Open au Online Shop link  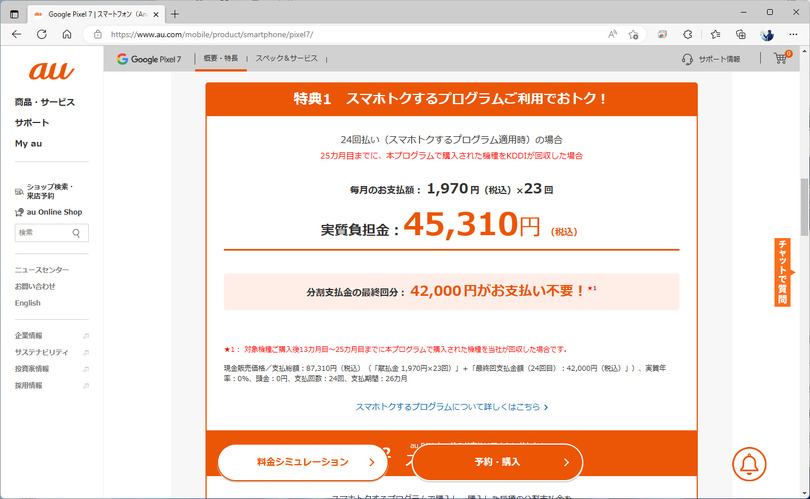click(49, 212)
